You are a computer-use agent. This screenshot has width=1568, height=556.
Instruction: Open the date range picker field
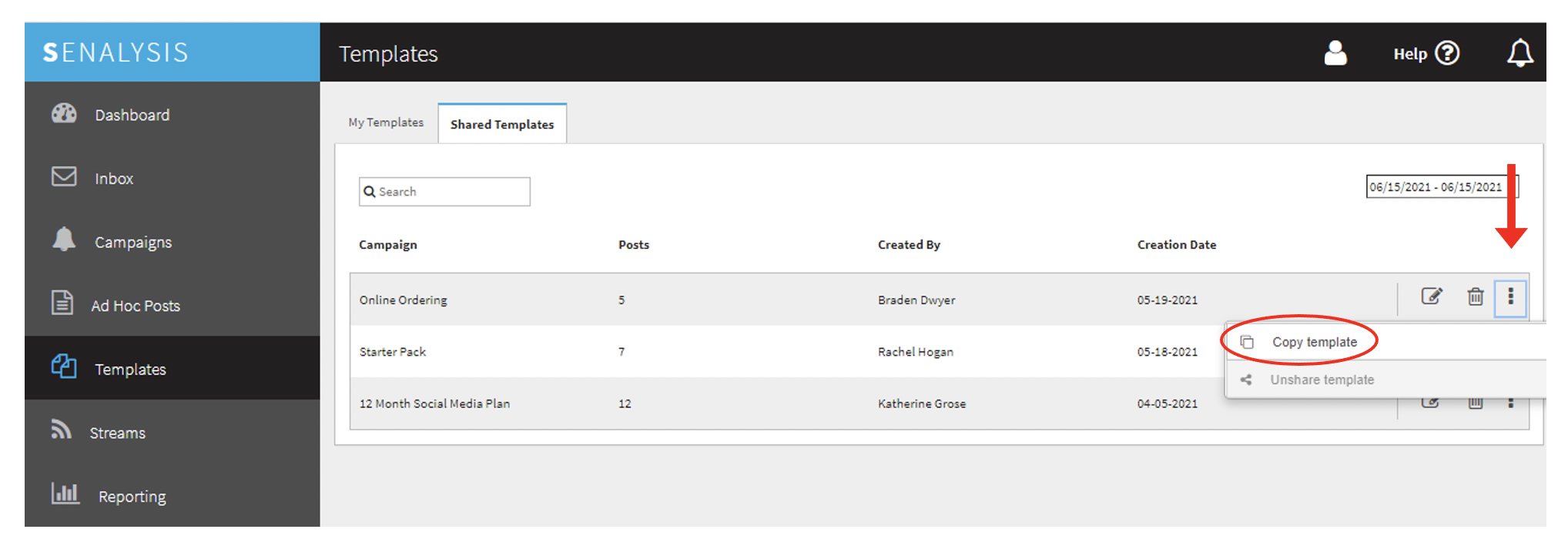pos(1442,187)
